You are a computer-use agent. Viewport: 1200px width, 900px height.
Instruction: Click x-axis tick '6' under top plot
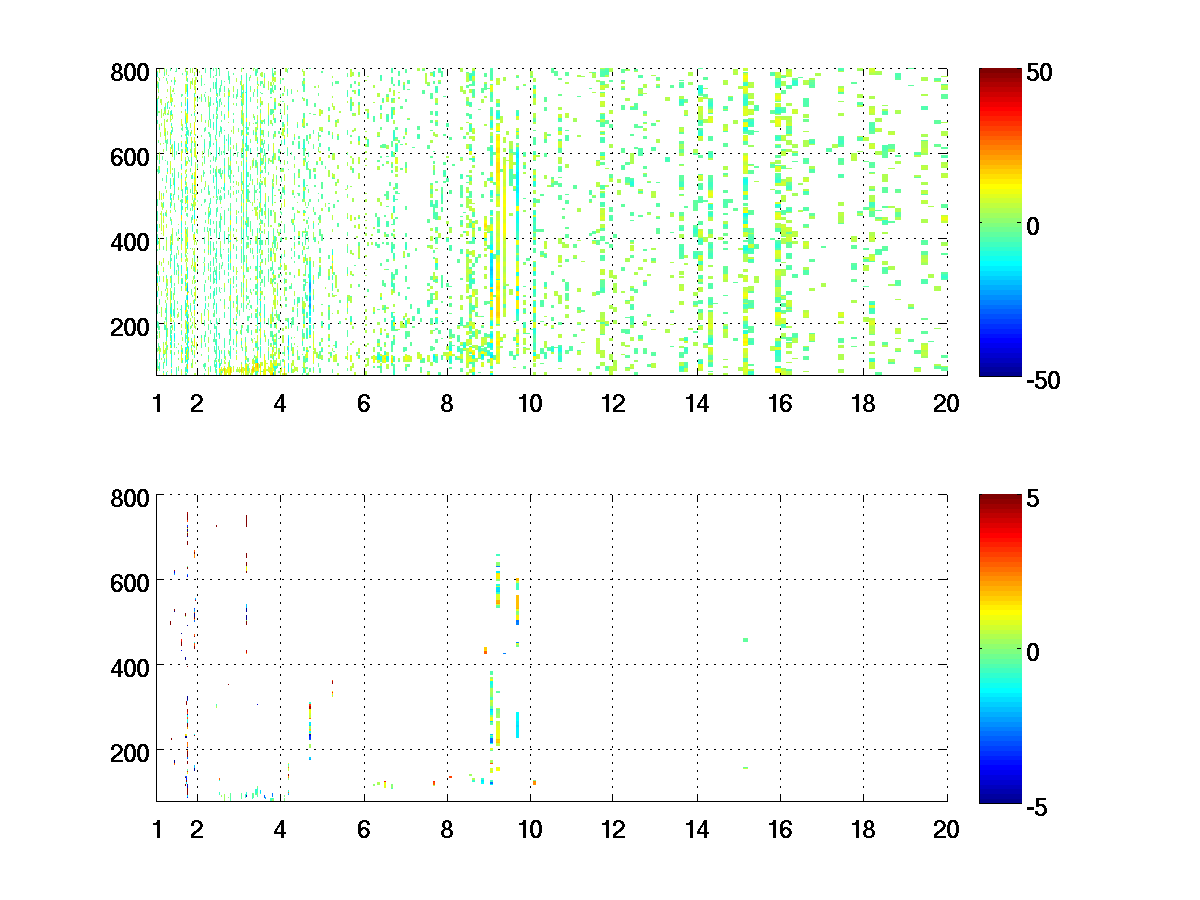pos(364,404)
